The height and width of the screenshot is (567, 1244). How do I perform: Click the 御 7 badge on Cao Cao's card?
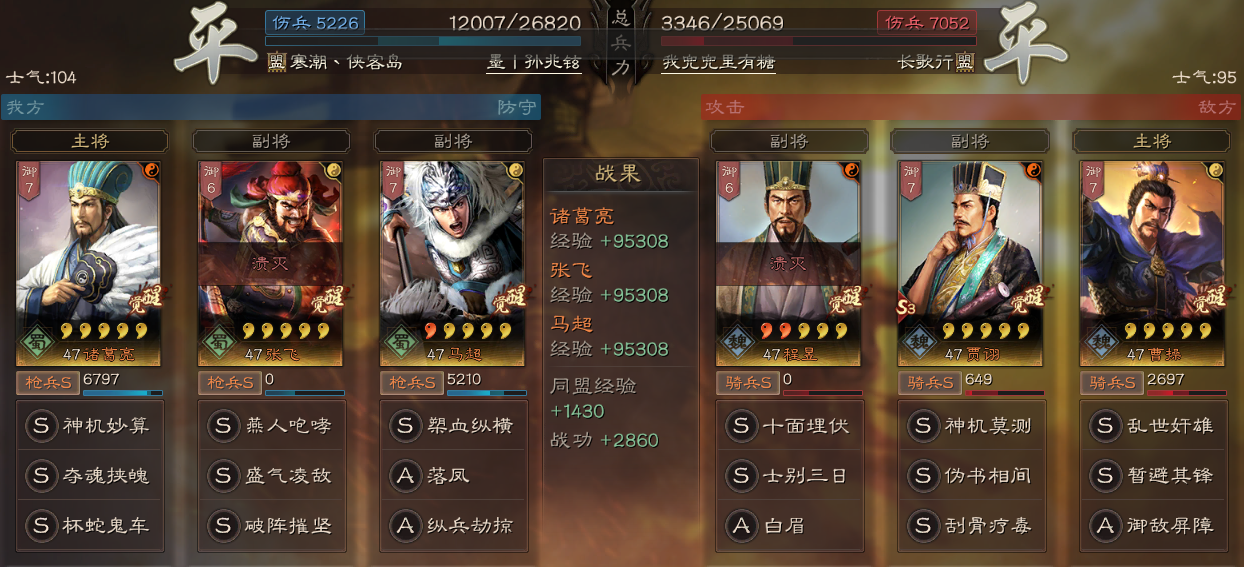coord(1093,180)
